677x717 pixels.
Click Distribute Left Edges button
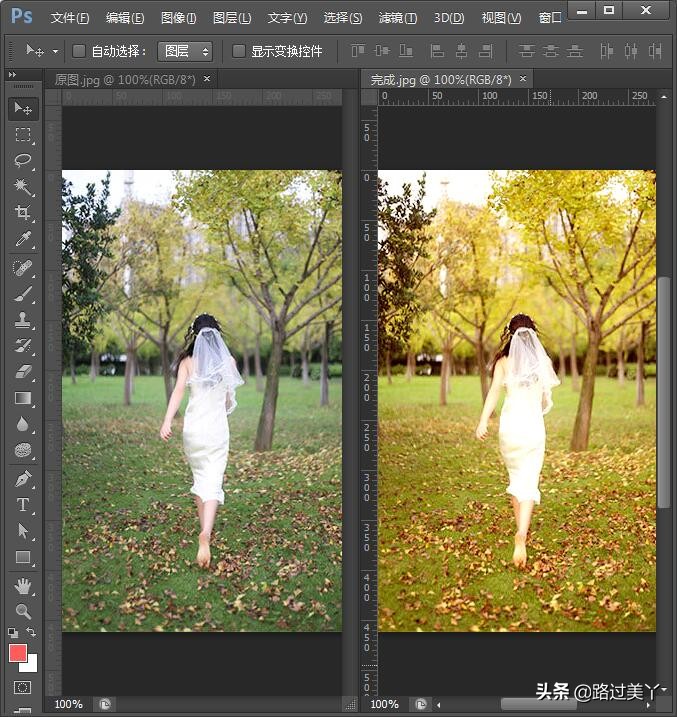607,51
